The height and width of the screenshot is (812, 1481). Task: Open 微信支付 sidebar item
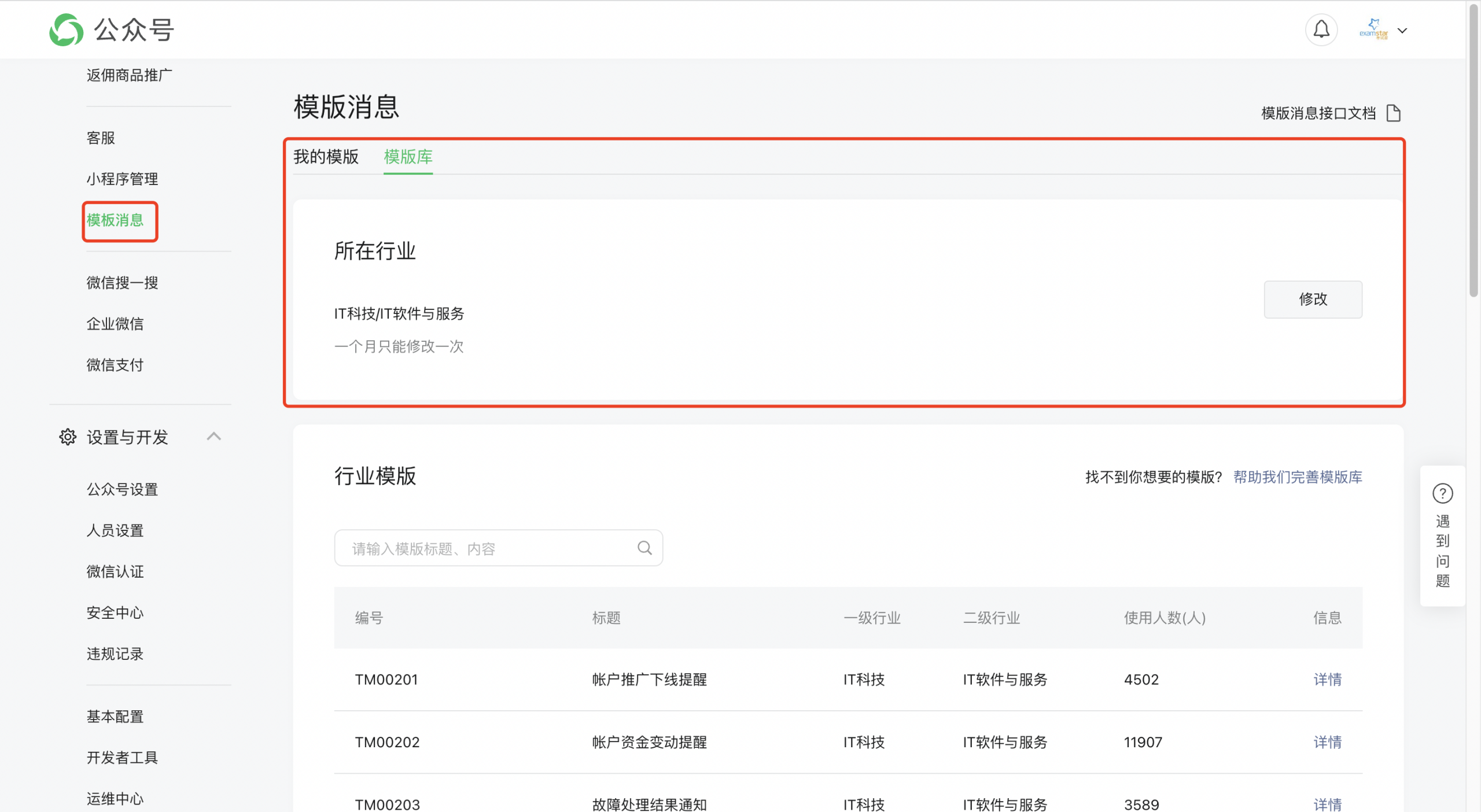click(115, 365)
